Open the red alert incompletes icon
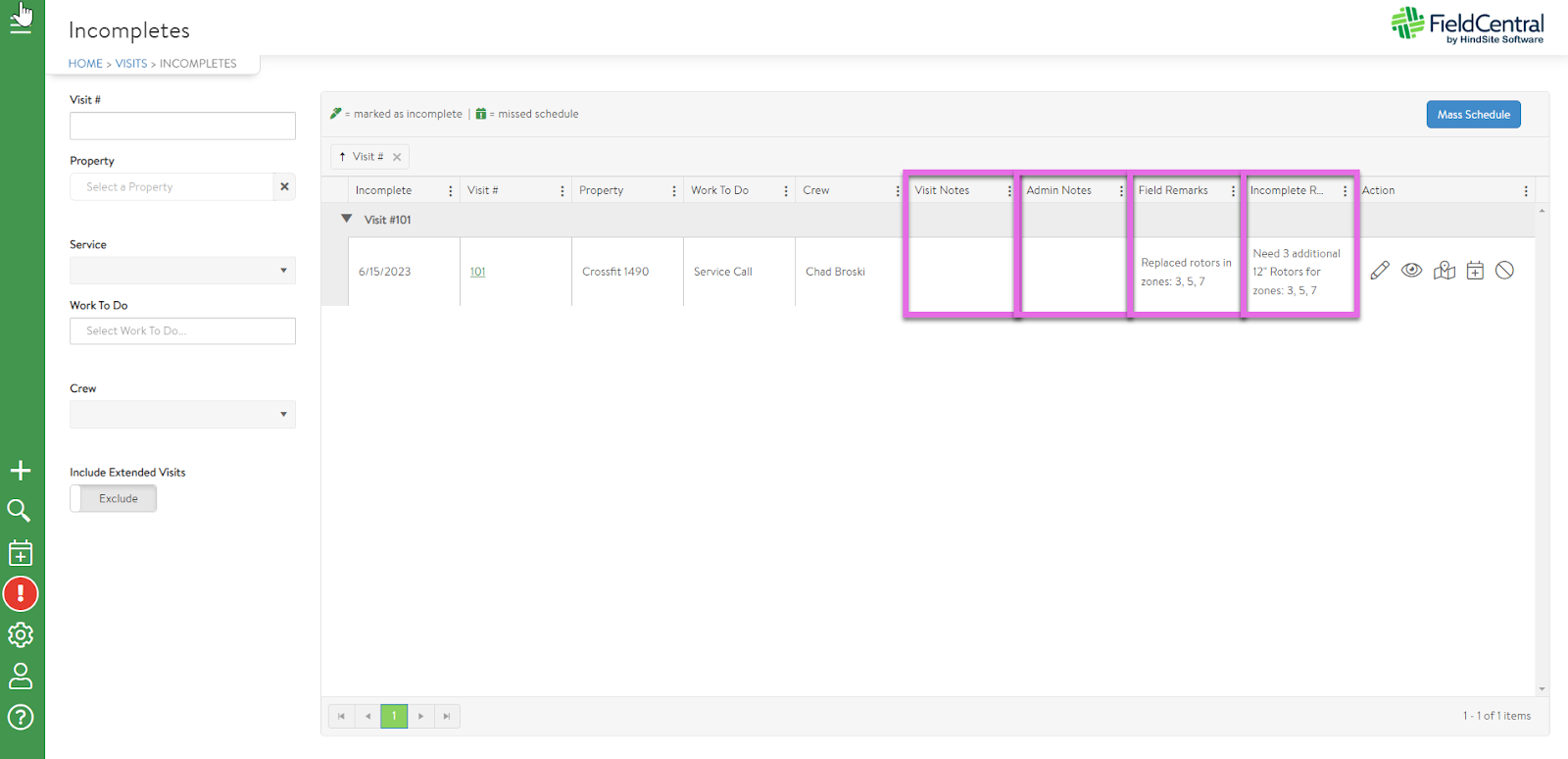This screenshot has width=1568, height=759. [21, 593]
